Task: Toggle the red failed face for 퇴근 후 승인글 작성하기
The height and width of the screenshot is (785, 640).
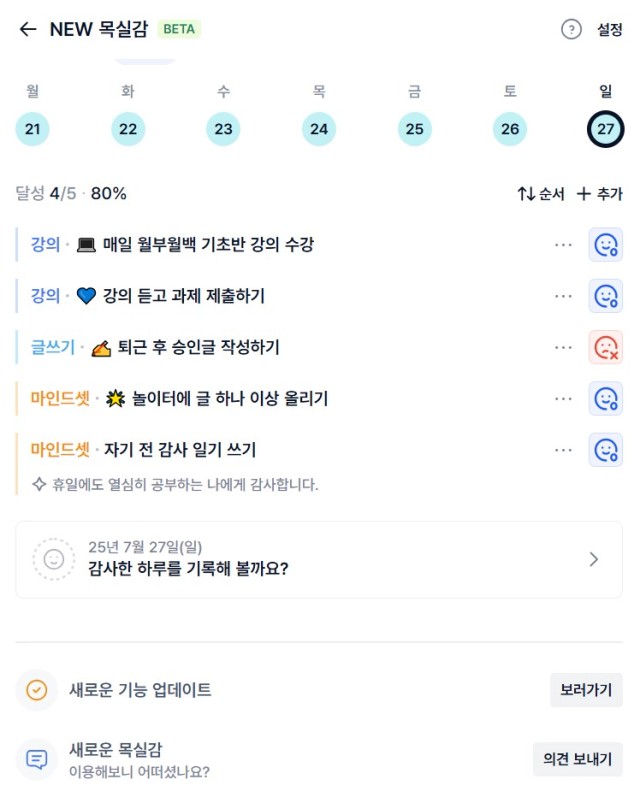Action: 605,347
